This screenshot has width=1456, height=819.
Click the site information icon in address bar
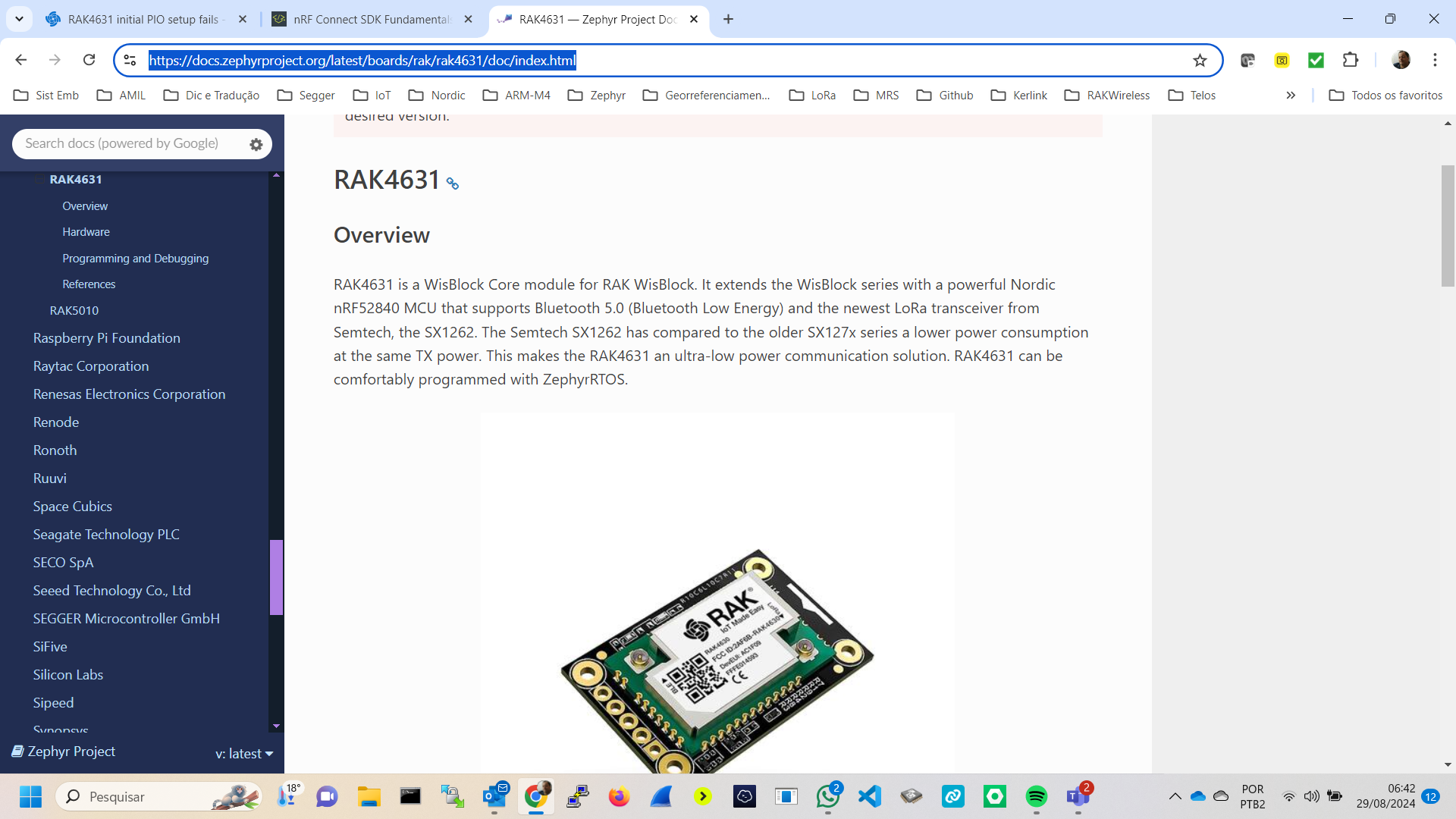130,61
